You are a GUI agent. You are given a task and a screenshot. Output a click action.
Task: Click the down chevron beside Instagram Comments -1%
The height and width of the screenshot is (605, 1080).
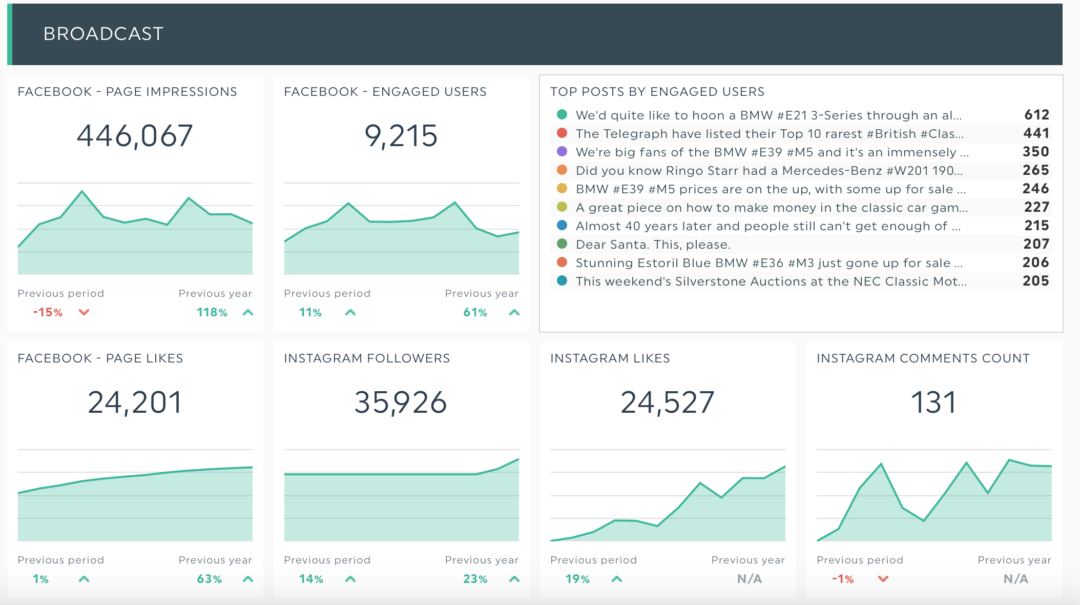tap(884, 578)
